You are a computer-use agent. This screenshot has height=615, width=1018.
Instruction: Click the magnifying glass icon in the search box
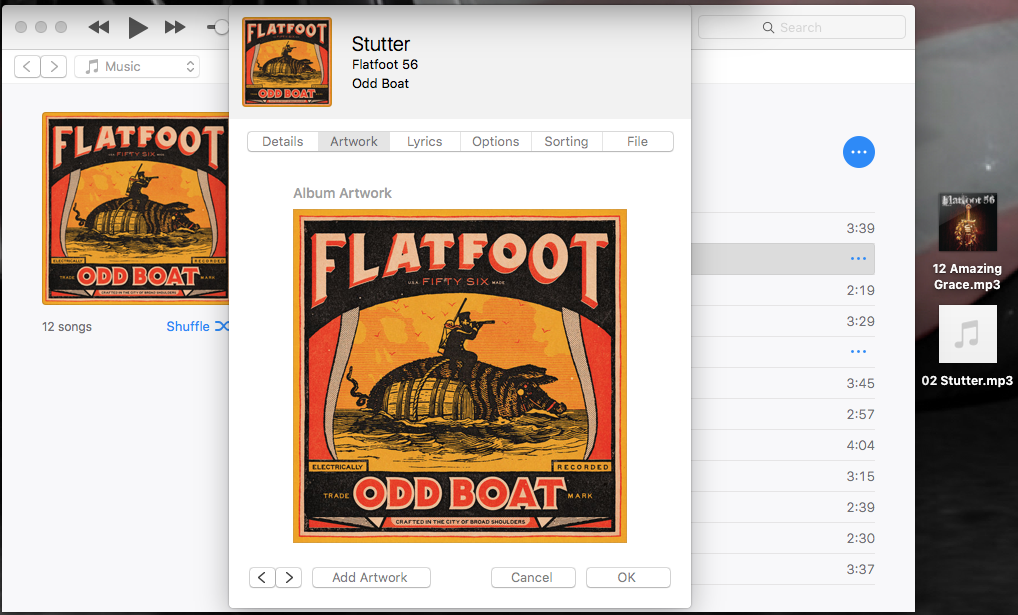click(x=768, y=27)
